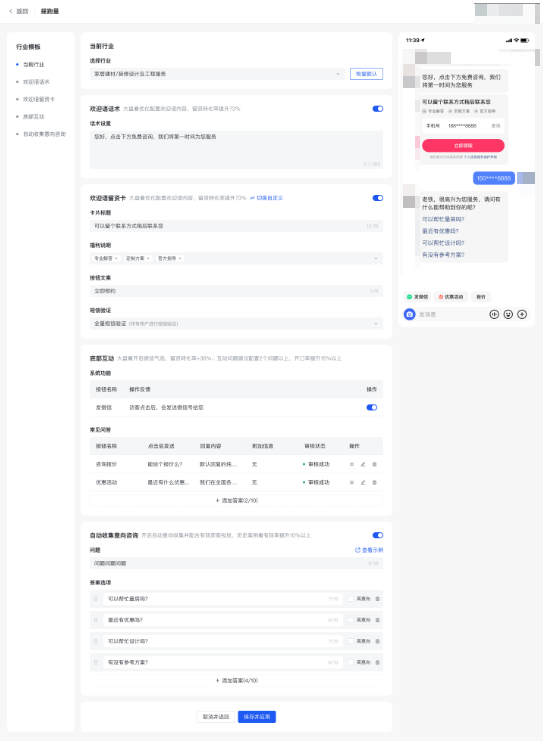Click the 切换自定义 link
This screenshot has width=543, height=741.
coord(267,198)
